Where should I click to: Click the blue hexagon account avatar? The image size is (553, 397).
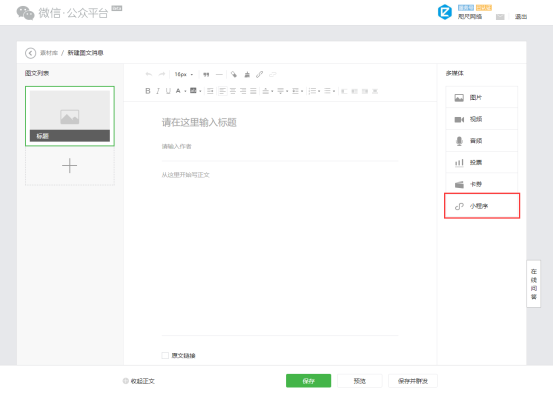(x=445, y=12)
